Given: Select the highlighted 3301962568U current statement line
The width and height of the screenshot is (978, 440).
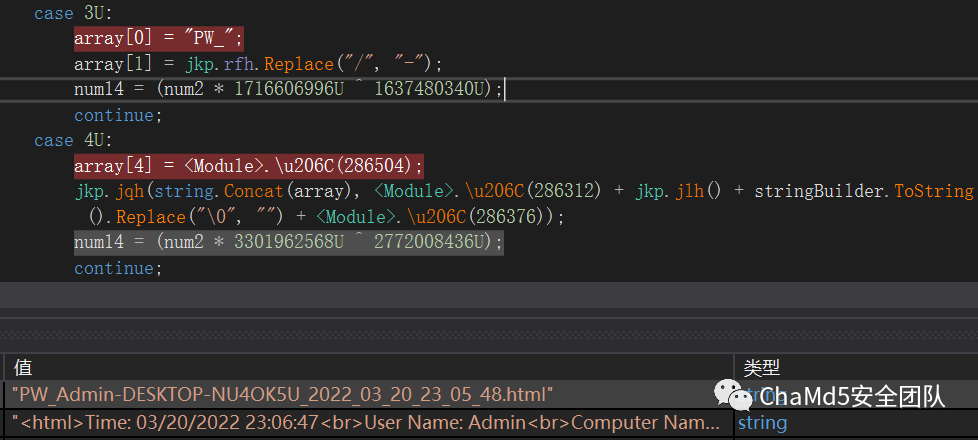Looking at the screenshot, I should pyautogui.click(x=289, y=243).
